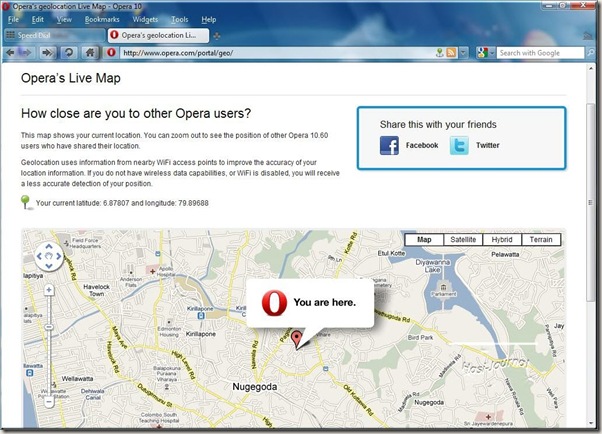Open the search engine selector dropdown arrow
Viewport: 602px width, 434px height.
click(492, 53)
